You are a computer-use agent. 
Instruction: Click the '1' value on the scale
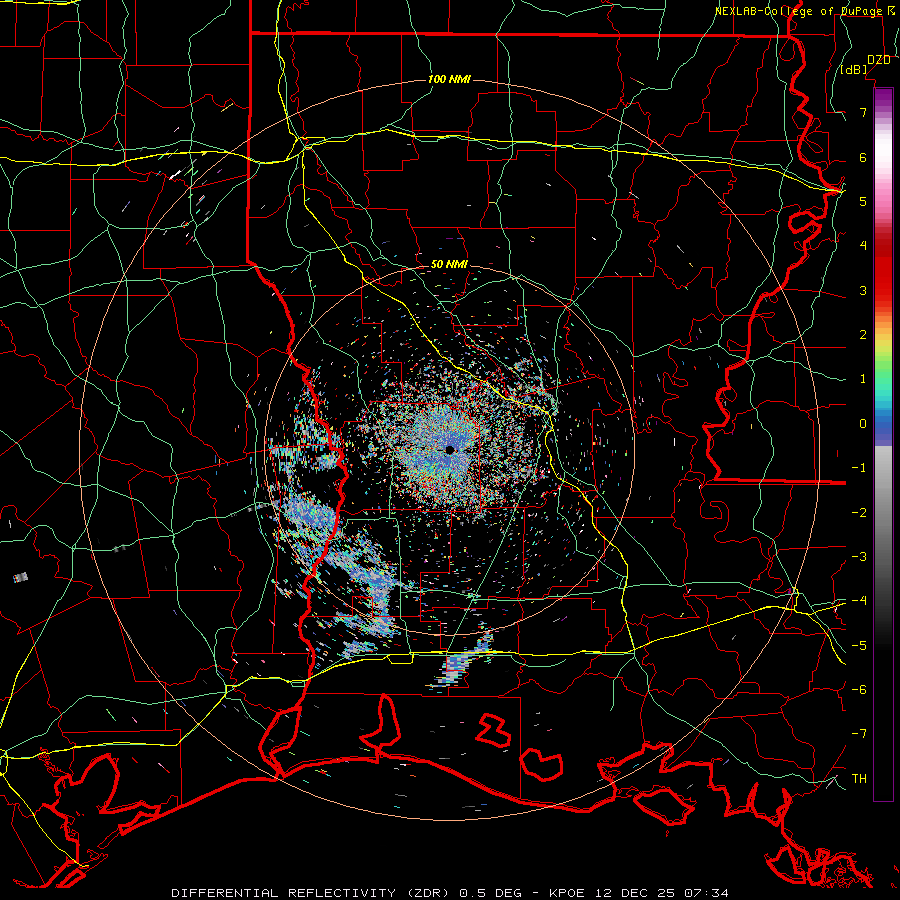pos(863,379)
